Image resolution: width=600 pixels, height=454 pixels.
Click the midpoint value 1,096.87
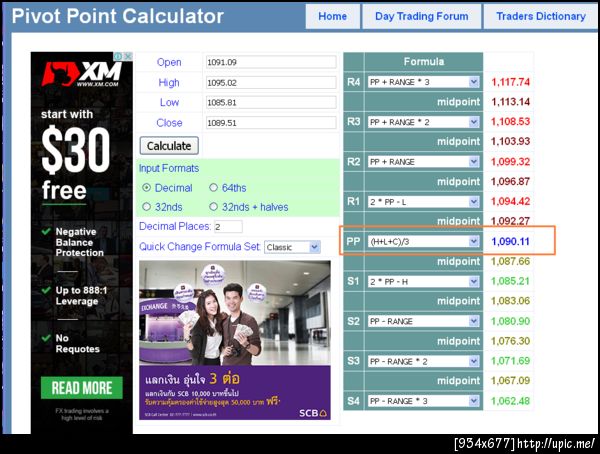tap(510, 181)
